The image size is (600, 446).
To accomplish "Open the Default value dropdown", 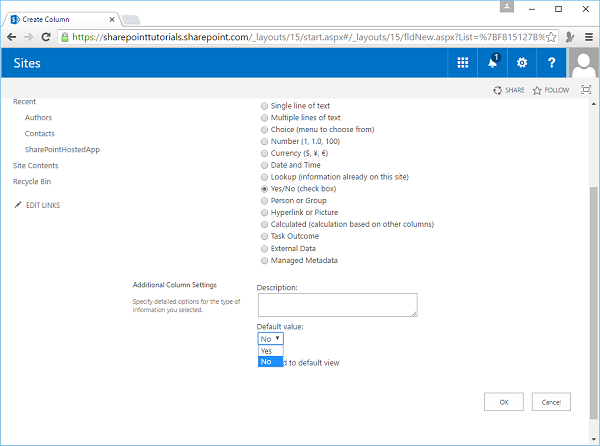I will 271,339.
